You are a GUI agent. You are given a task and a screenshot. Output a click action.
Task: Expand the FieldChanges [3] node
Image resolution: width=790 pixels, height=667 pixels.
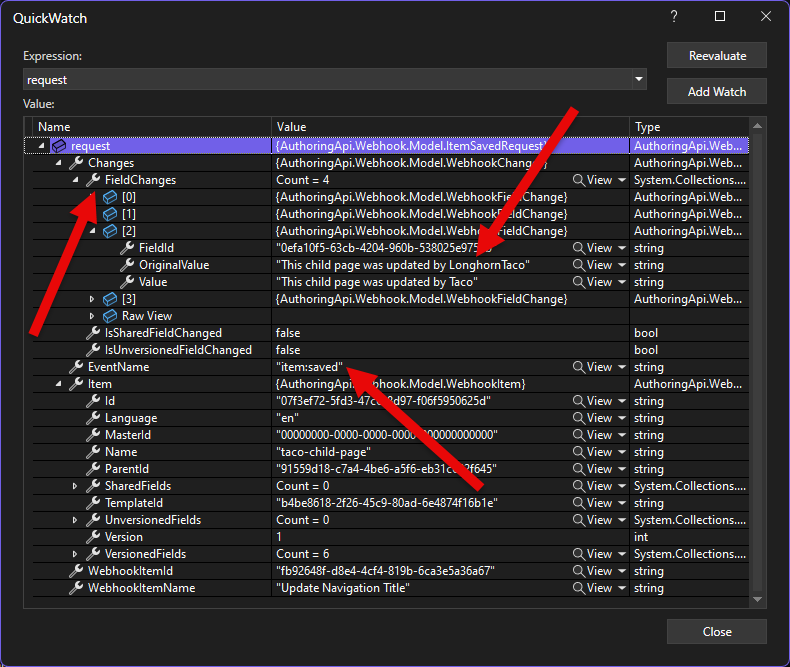click(93, 299)
